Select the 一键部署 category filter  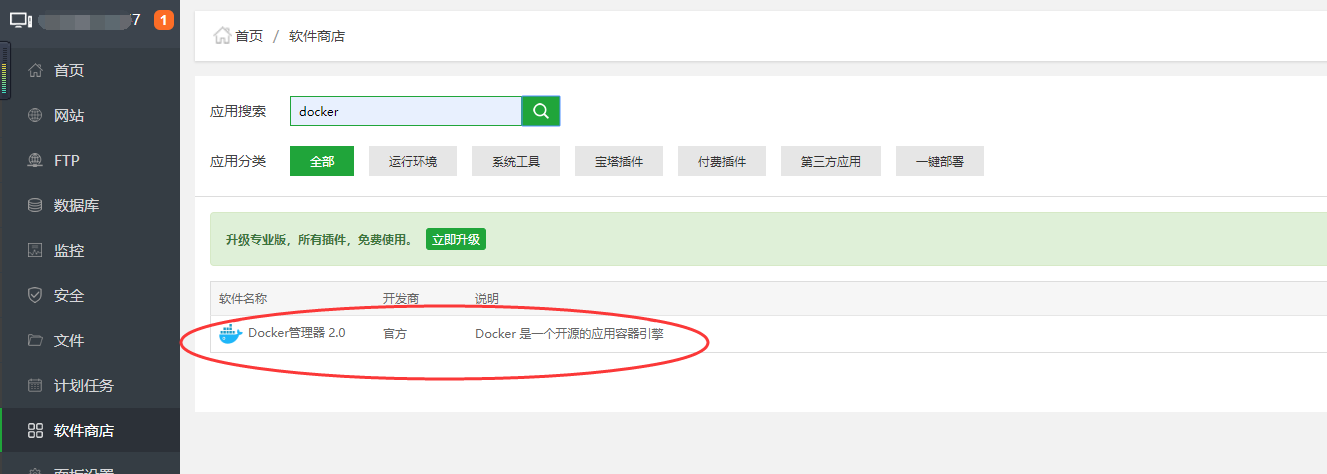(940, 161)
